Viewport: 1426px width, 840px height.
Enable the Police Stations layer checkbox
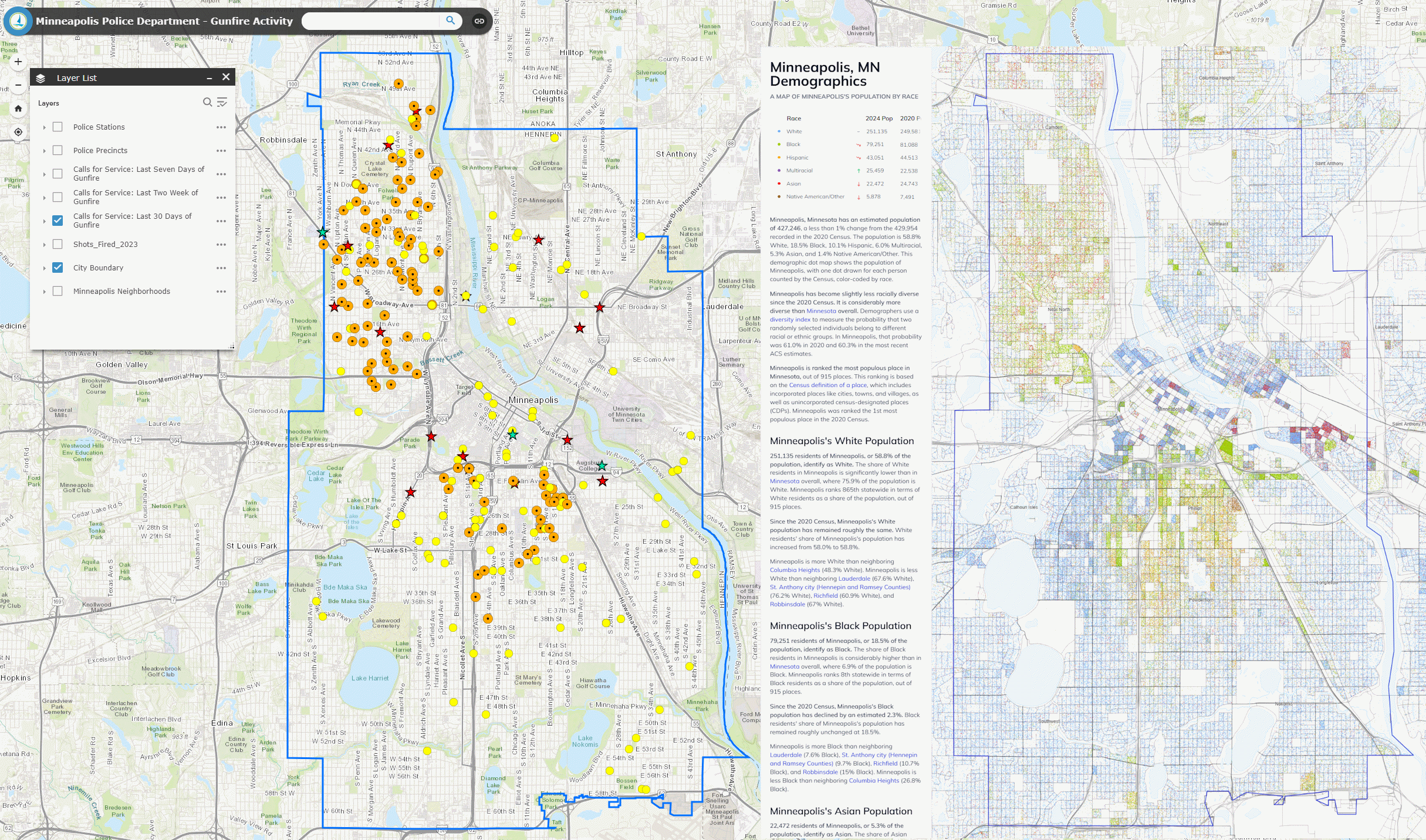click(x=58, y=127)
